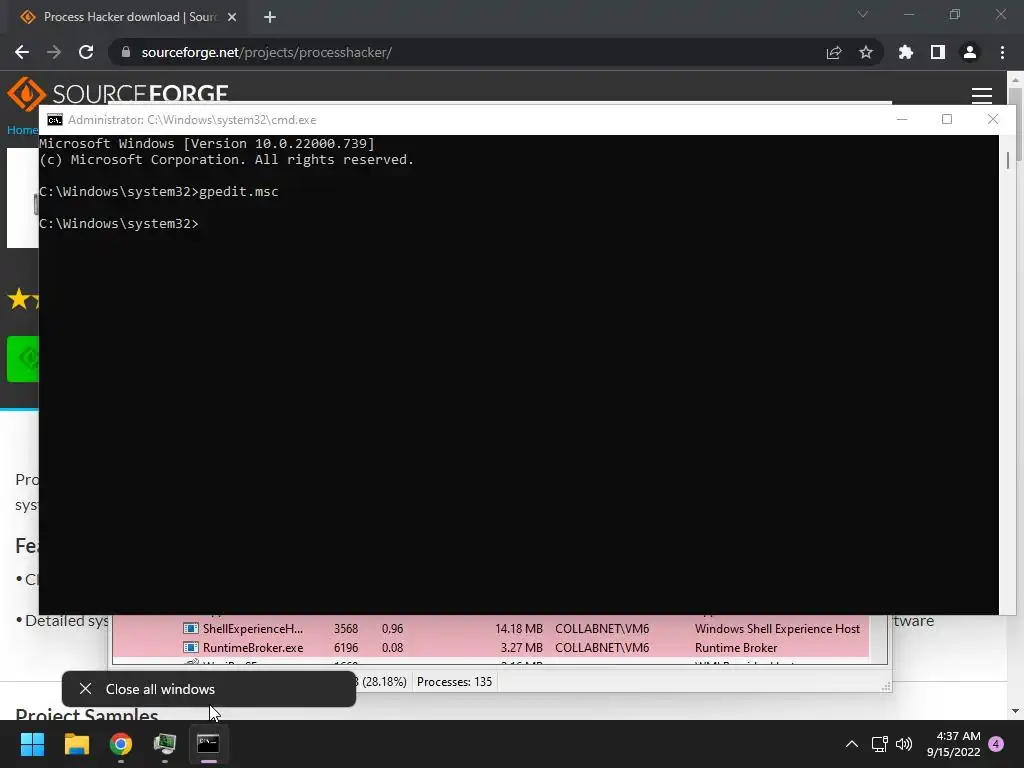Open Chrome profile avatar
The image size is (1024, 768).
970,52
